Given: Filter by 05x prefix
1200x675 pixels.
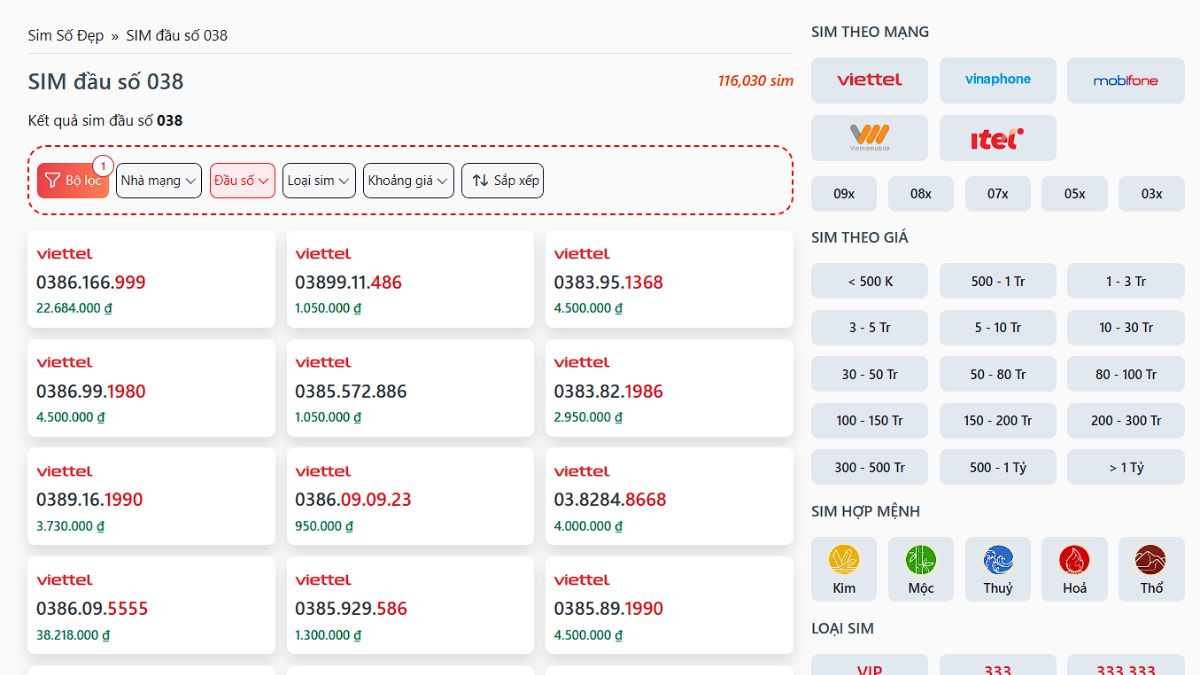Looking at the screenshot, I should pyautogui.click(x=1075, y=194).
